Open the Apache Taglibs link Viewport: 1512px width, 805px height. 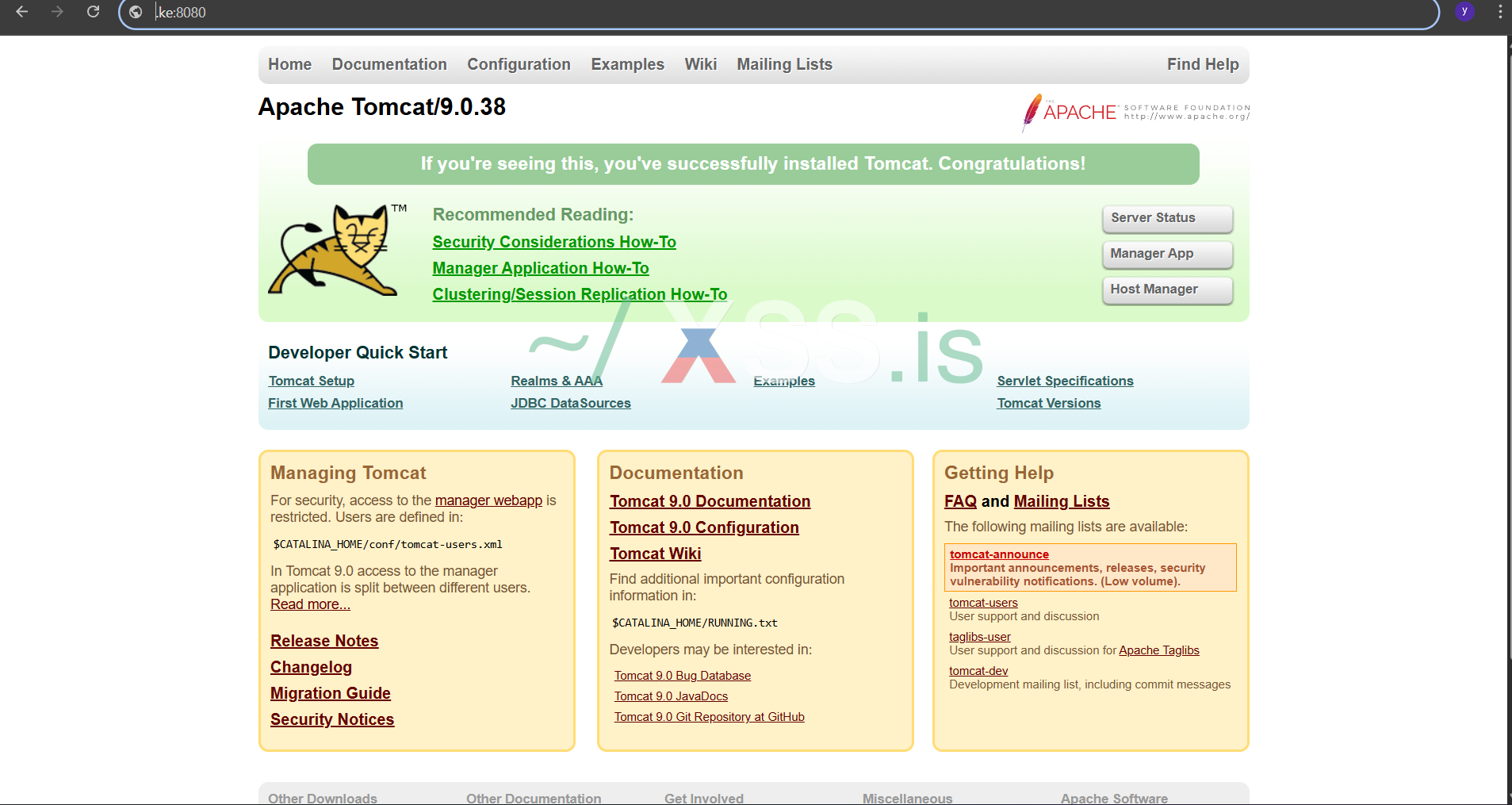click(x=1158, y=650)
